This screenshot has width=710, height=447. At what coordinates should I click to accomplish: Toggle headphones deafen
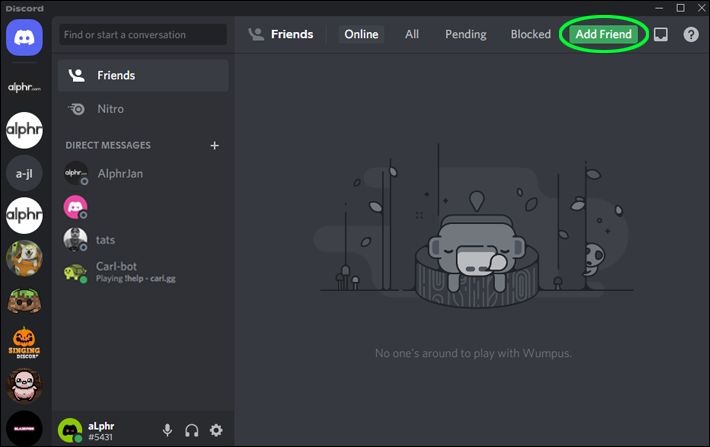[192, 430]
